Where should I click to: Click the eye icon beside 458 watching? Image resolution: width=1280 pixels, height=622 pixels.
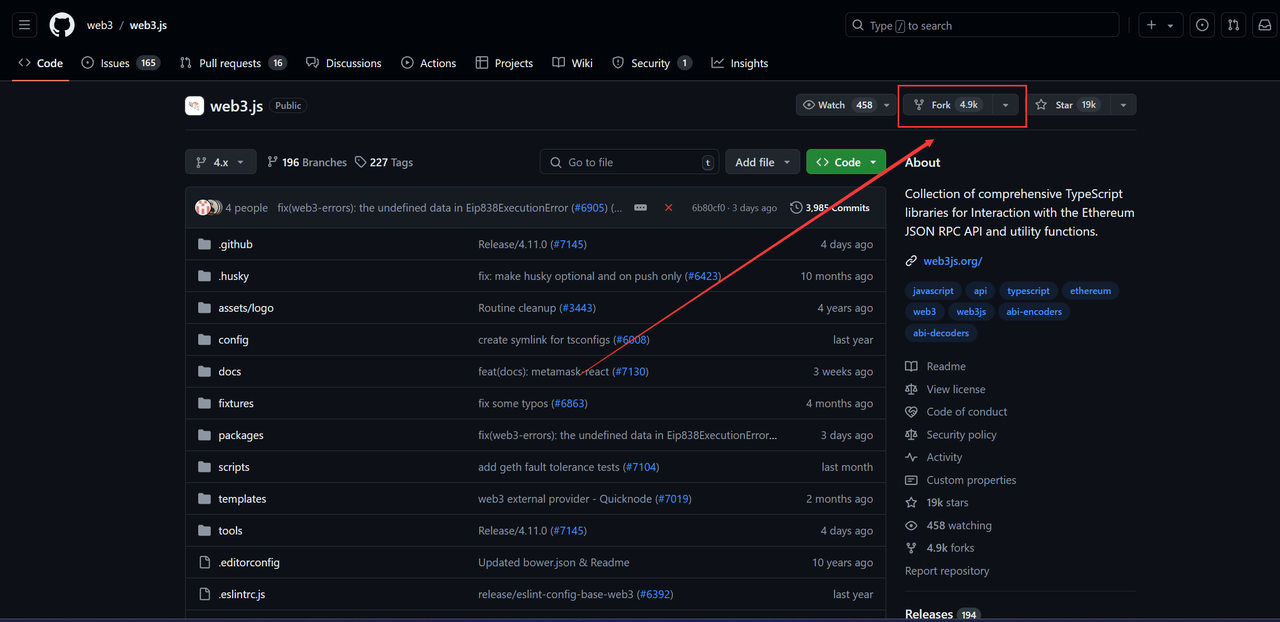click(911, 525)
